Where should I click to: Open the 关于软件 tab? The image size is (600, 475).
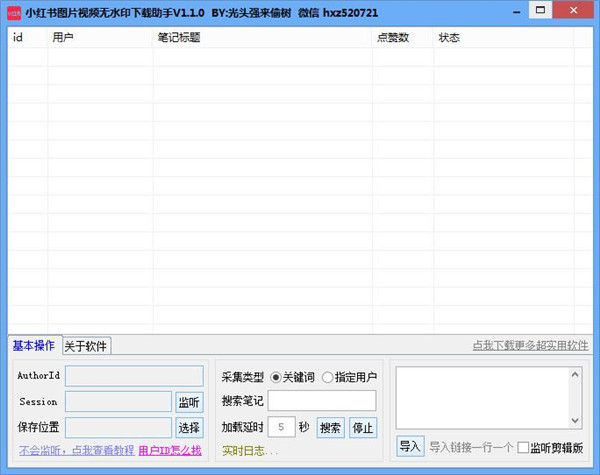[x=86, y=347]
